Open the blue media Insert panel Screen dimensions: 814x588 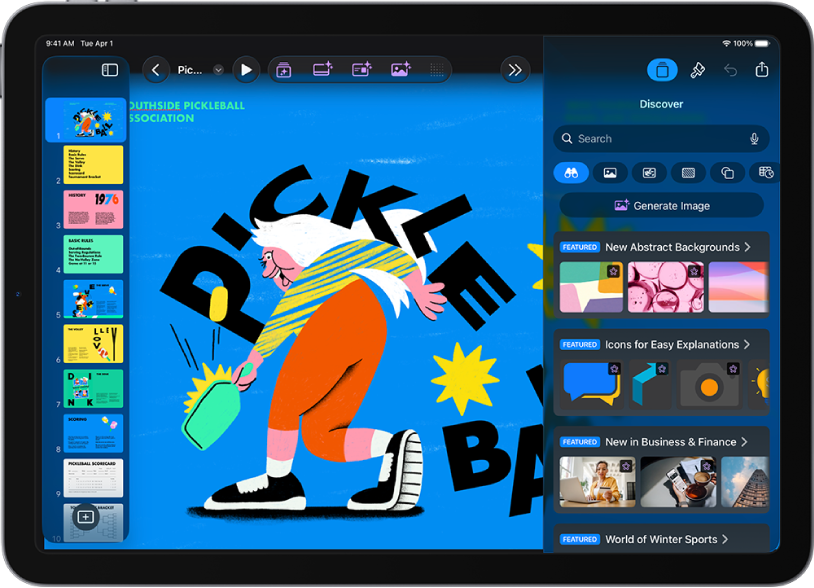tap(662, 70)
